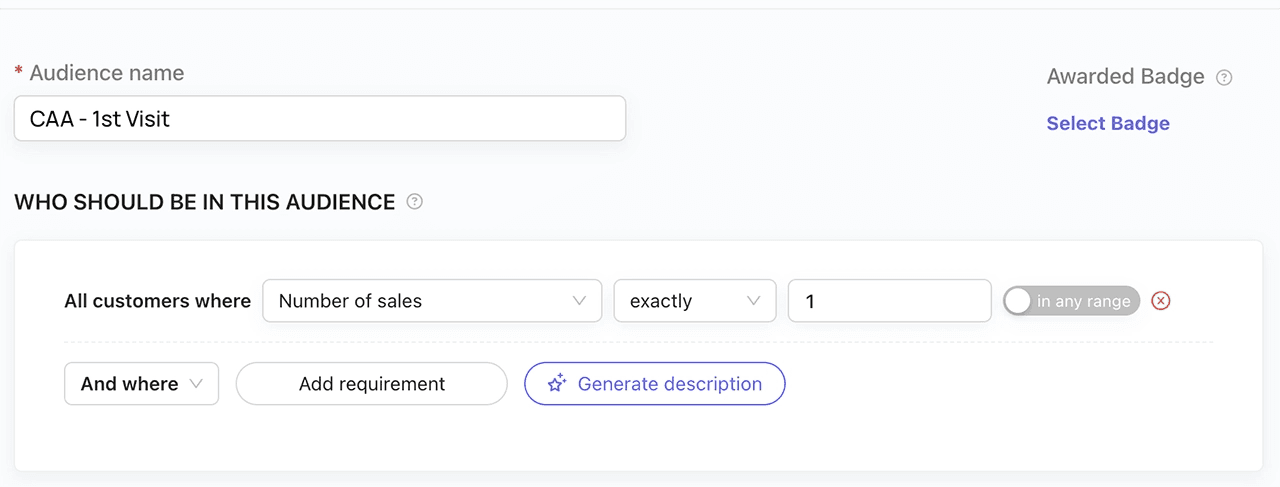Focus the Audience name field with CAA - 1st Visit
Screen dimensions: 1280x487
(319, 119)
